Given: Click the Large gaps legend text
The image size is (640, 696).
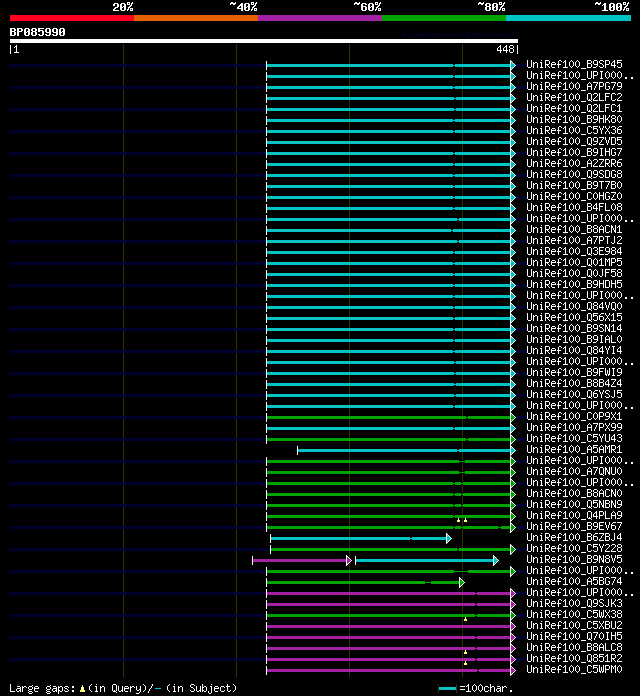Looking at the screenshot, I should point(123,688).
